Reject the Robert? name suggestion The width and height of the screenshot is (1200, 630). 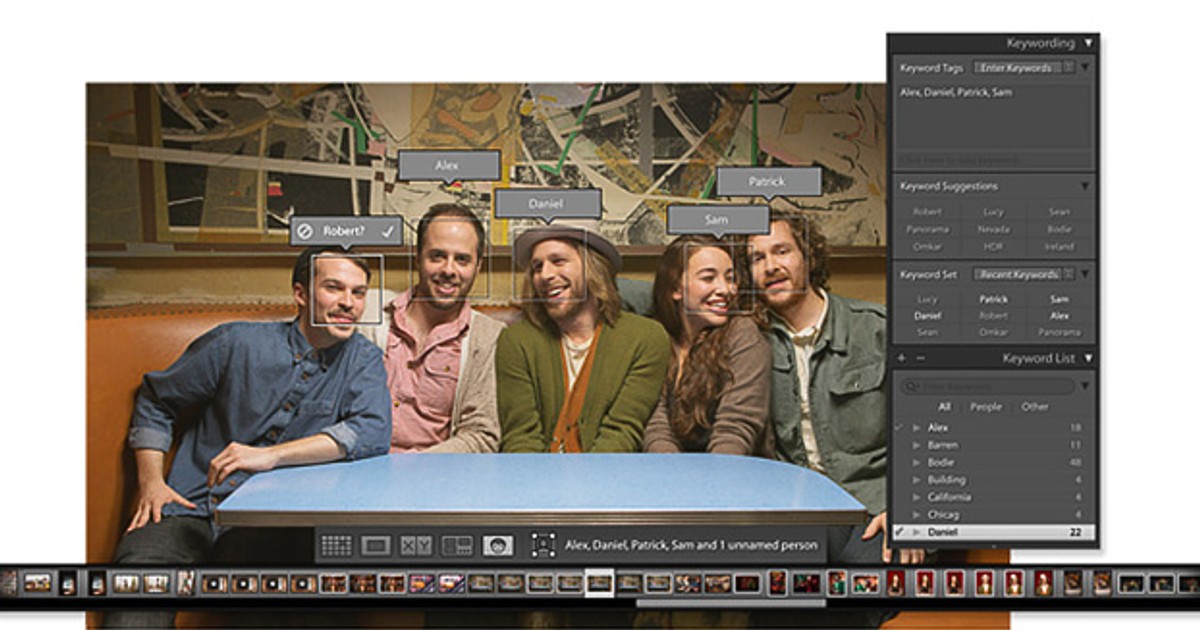click(x=306, y=231)
